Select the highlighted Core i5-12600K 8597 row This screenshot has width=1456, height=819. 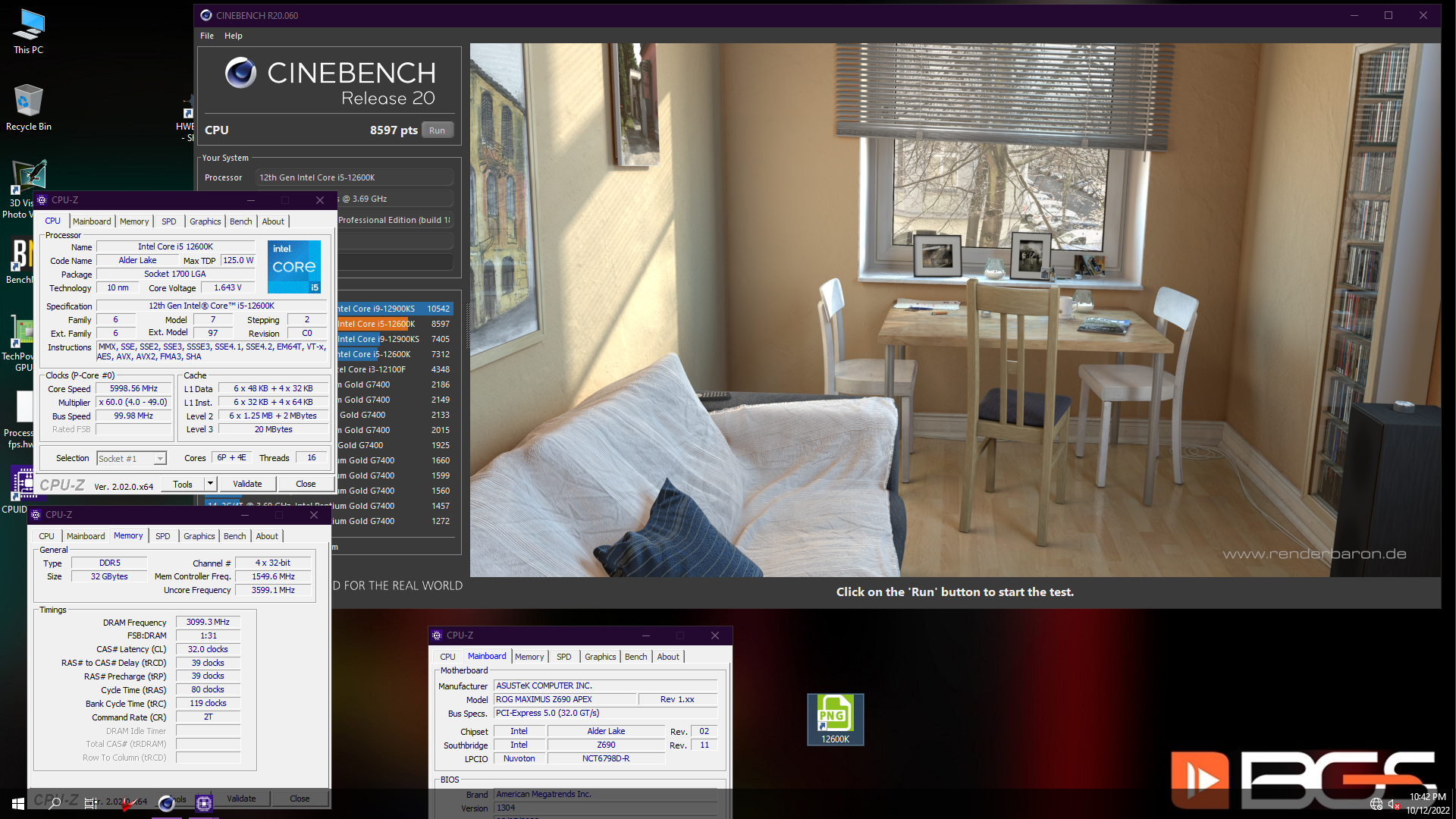coord(394,324)
